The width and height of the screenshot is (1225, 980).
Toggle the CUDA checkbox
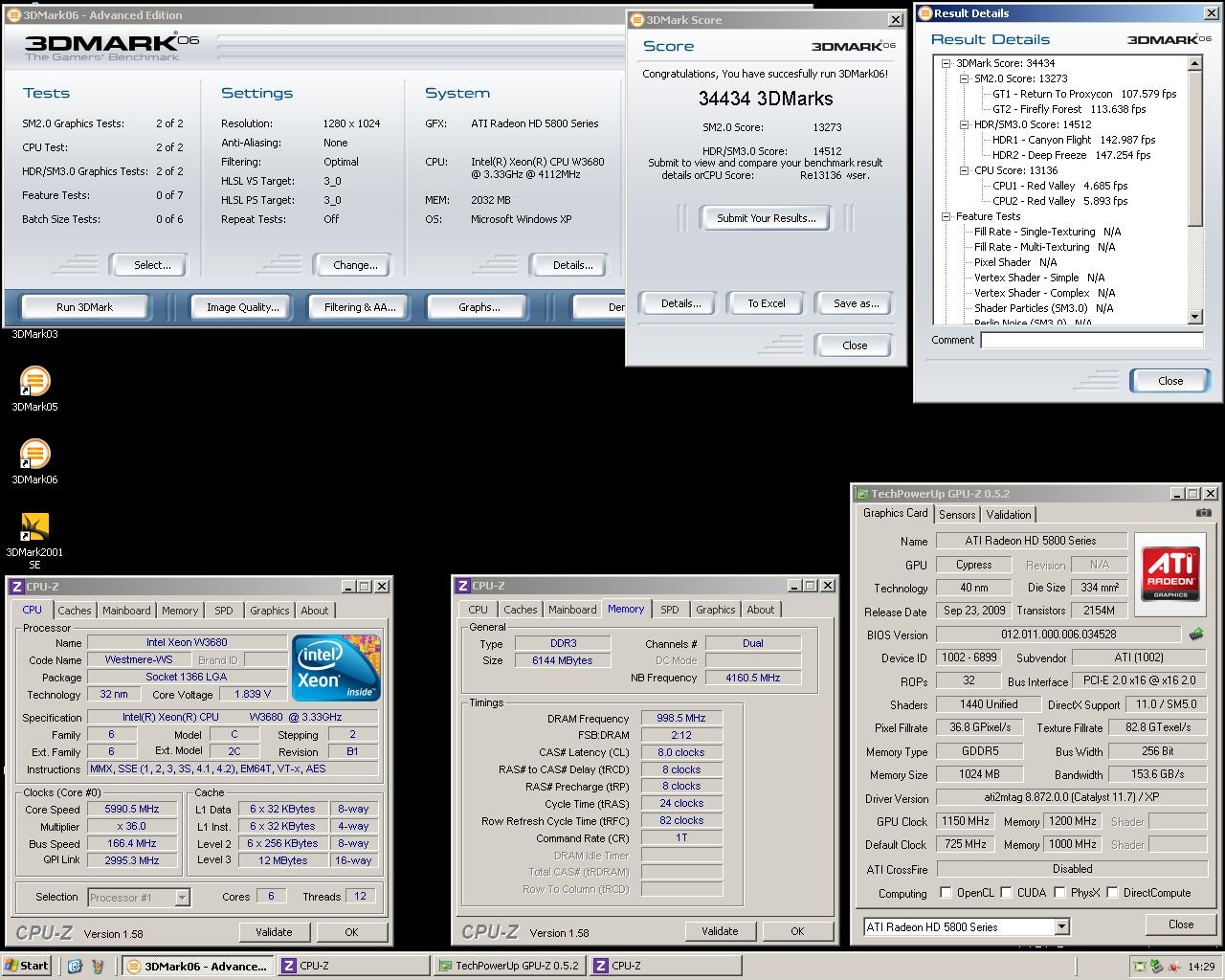[x=1006, y=893]
